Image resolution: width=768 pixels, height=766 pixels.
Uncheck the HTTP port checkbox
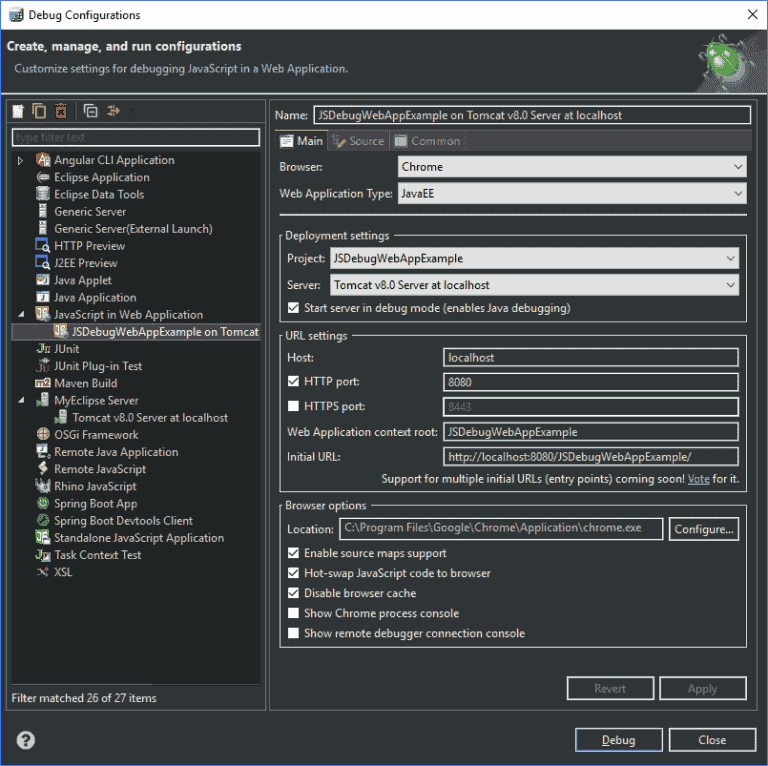pos(293,381)
